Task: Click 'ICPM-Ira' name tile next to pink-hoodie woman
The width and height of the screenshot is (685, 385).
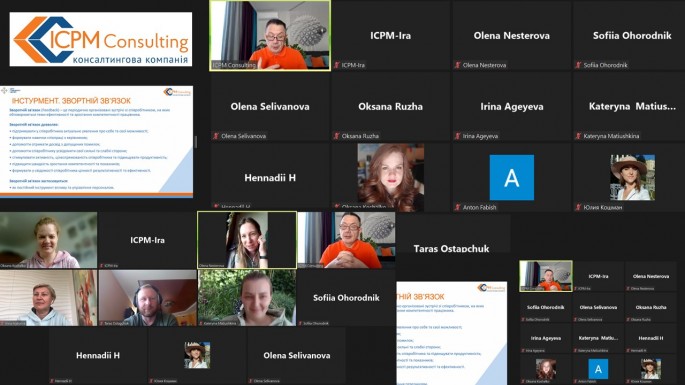Action: click(x=148, y=240)
